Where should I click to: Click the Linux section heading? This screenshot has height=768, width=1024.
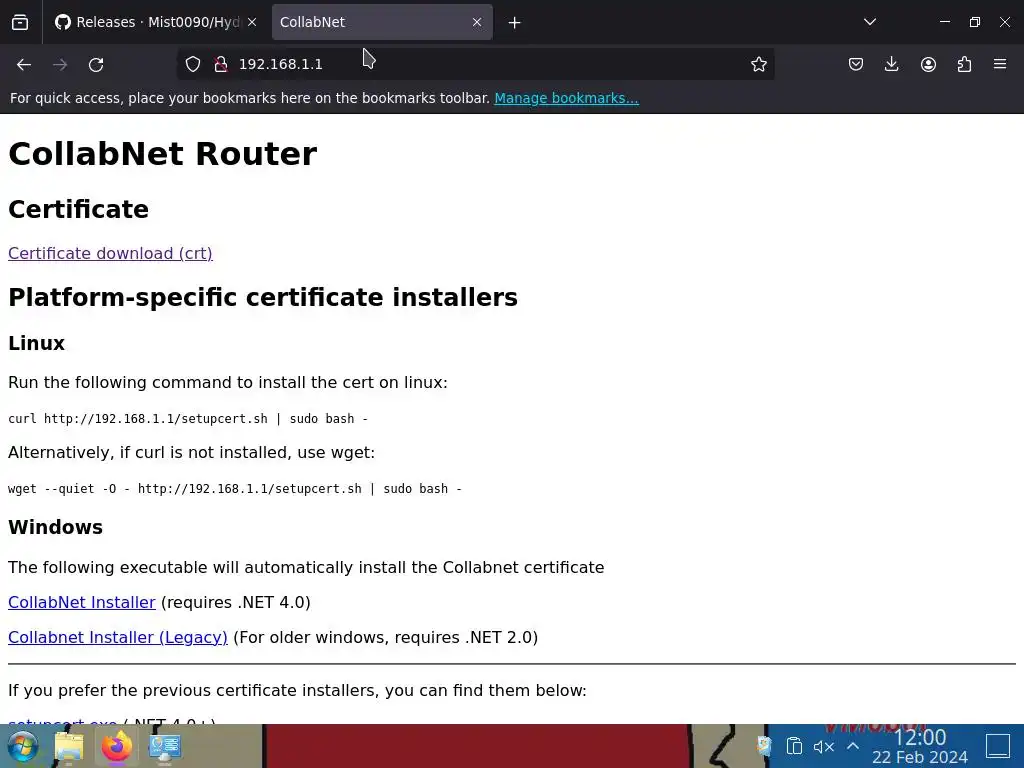(37, 343)
